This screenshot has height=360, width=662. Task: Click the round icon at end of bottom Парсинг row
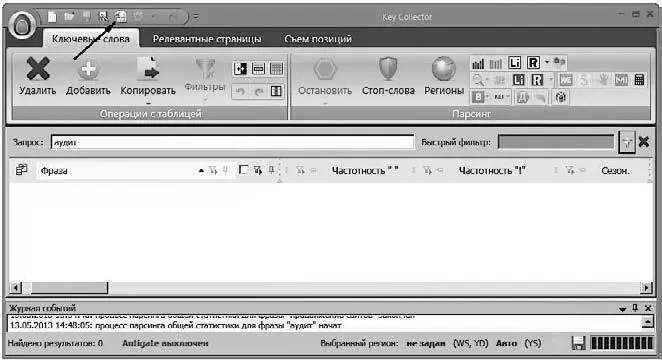(560, 97)
